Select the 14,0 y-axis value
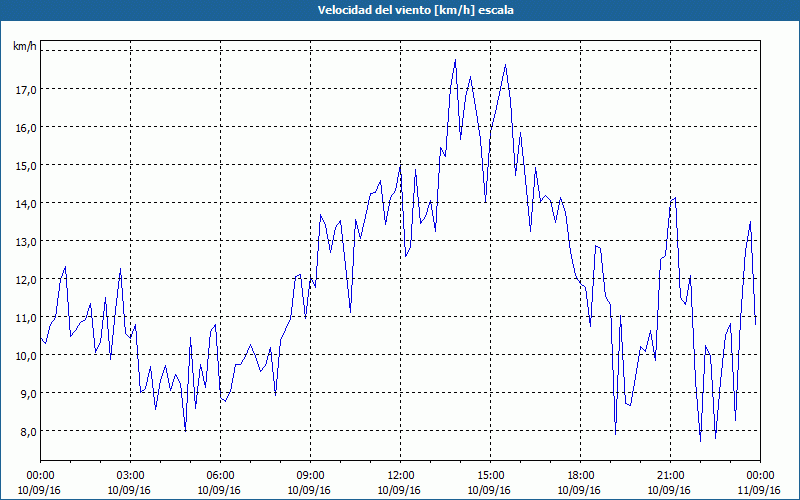 pyautogui.click(x=26, y=204)
